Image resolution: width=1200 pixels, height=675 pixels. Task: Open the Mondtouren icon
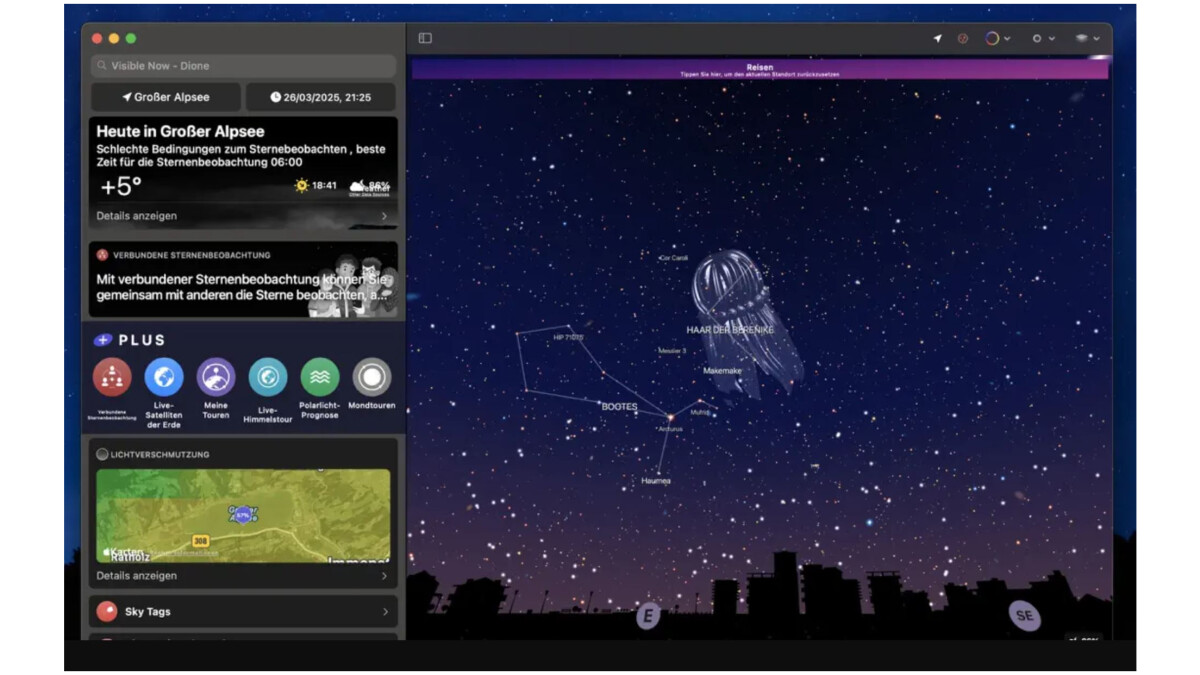click(x=372, y=377)
